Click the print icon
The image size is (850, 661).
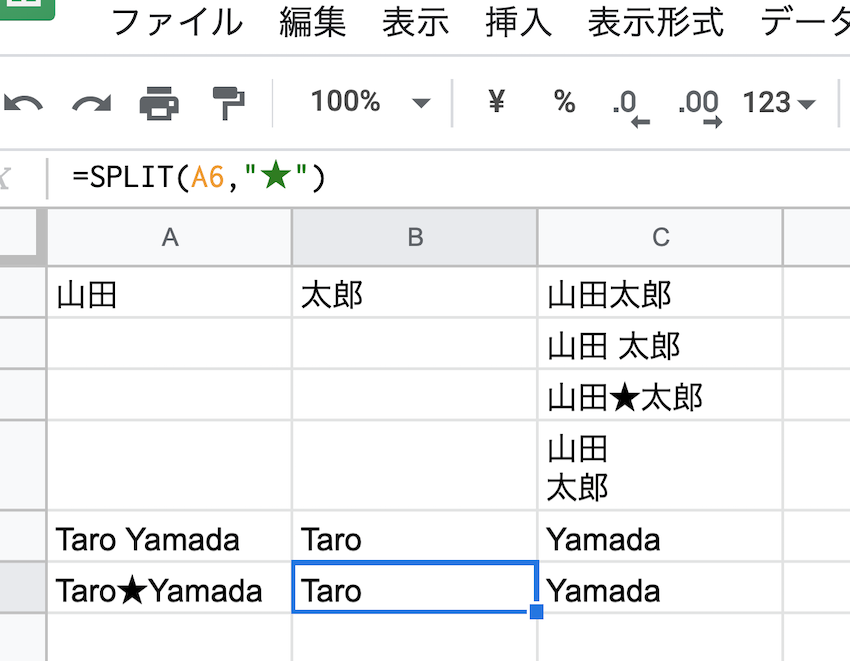(x=159, y=102)
